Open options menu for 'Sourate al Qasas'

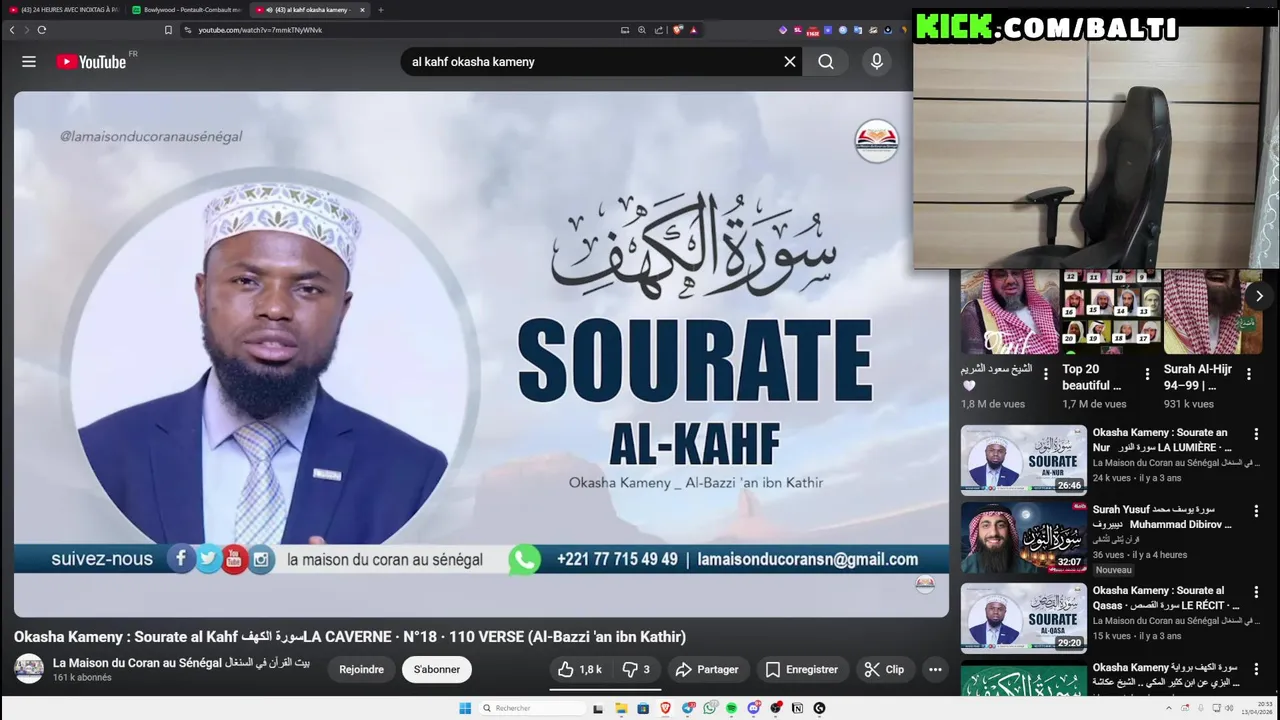click(1256, 592)
